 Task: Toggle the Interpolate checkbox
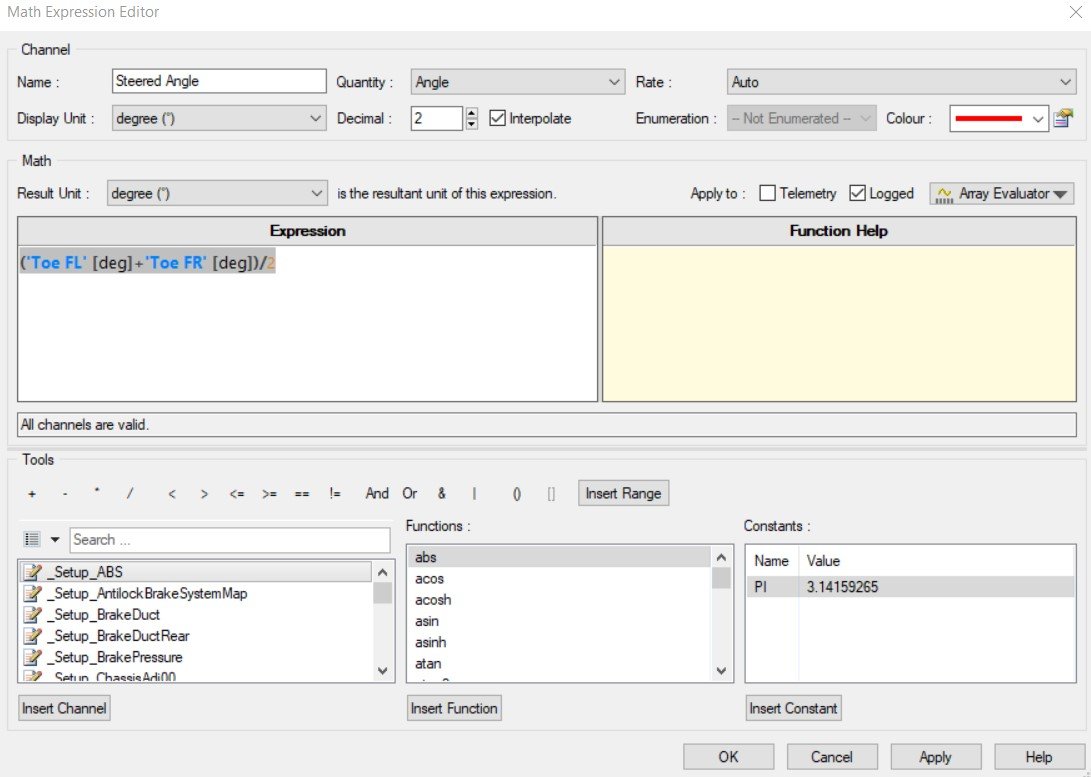pyautogui.click(x=498, y=118)
